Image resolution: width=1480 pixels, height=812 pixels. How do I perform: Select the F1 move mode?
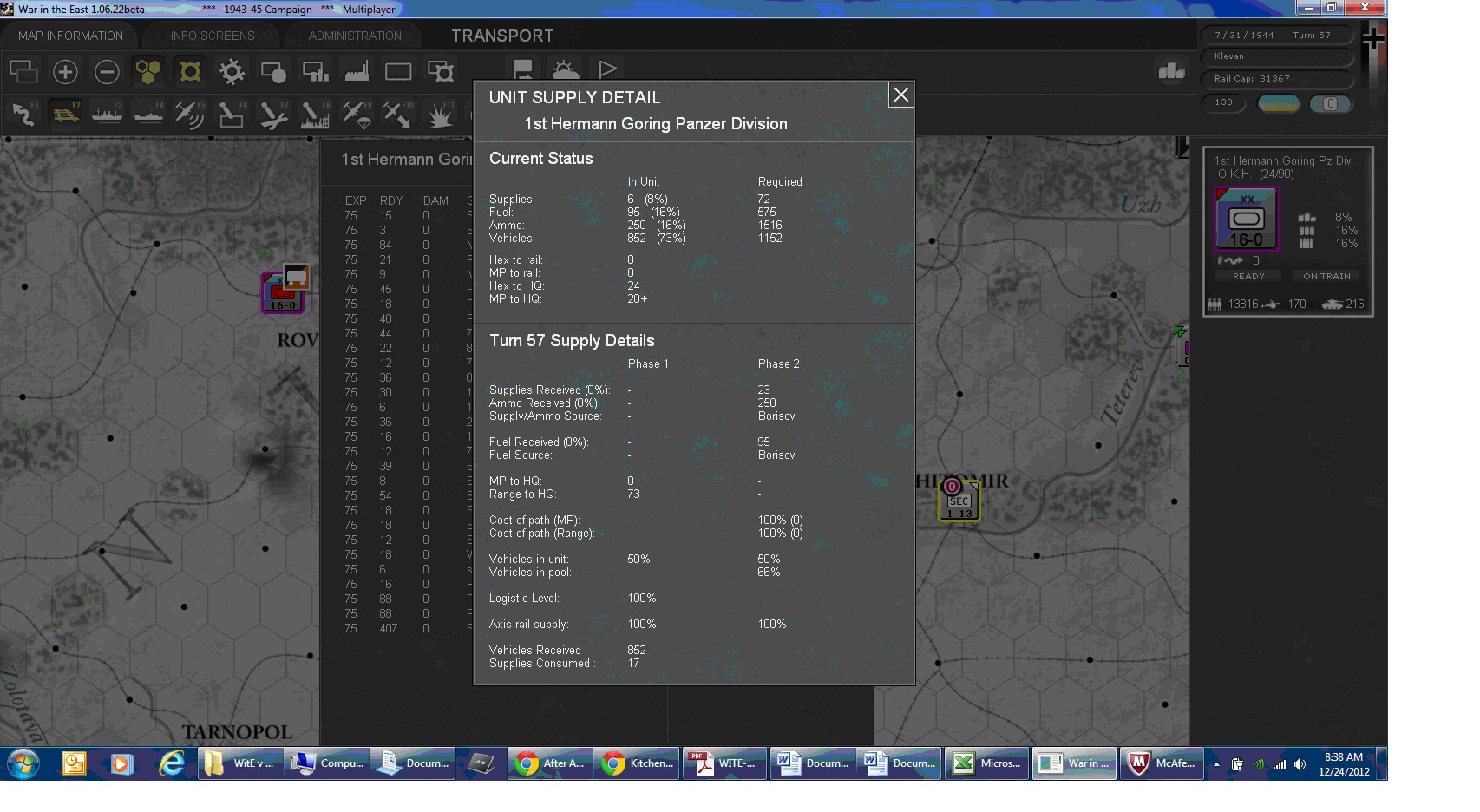click(23, 115)
